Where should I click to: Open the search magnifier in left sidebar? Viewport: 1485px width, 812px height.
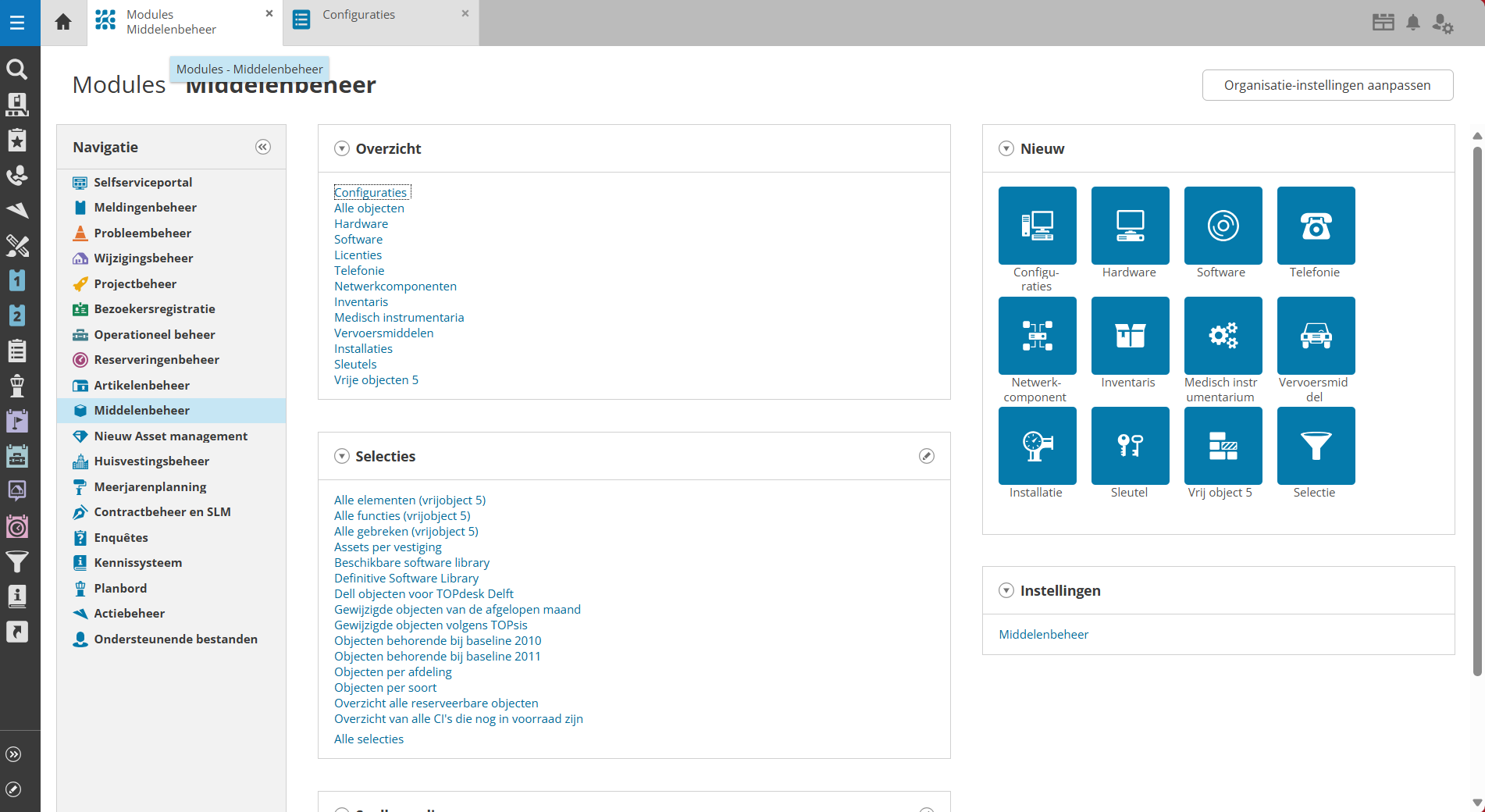tap(17, 69)
